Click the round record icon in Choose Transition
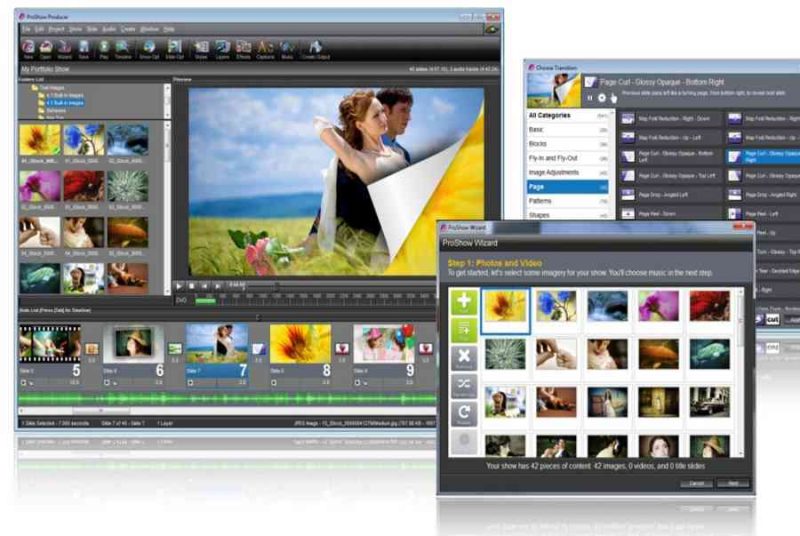Screen dimensions: 800x536 (x=602, y=98)
